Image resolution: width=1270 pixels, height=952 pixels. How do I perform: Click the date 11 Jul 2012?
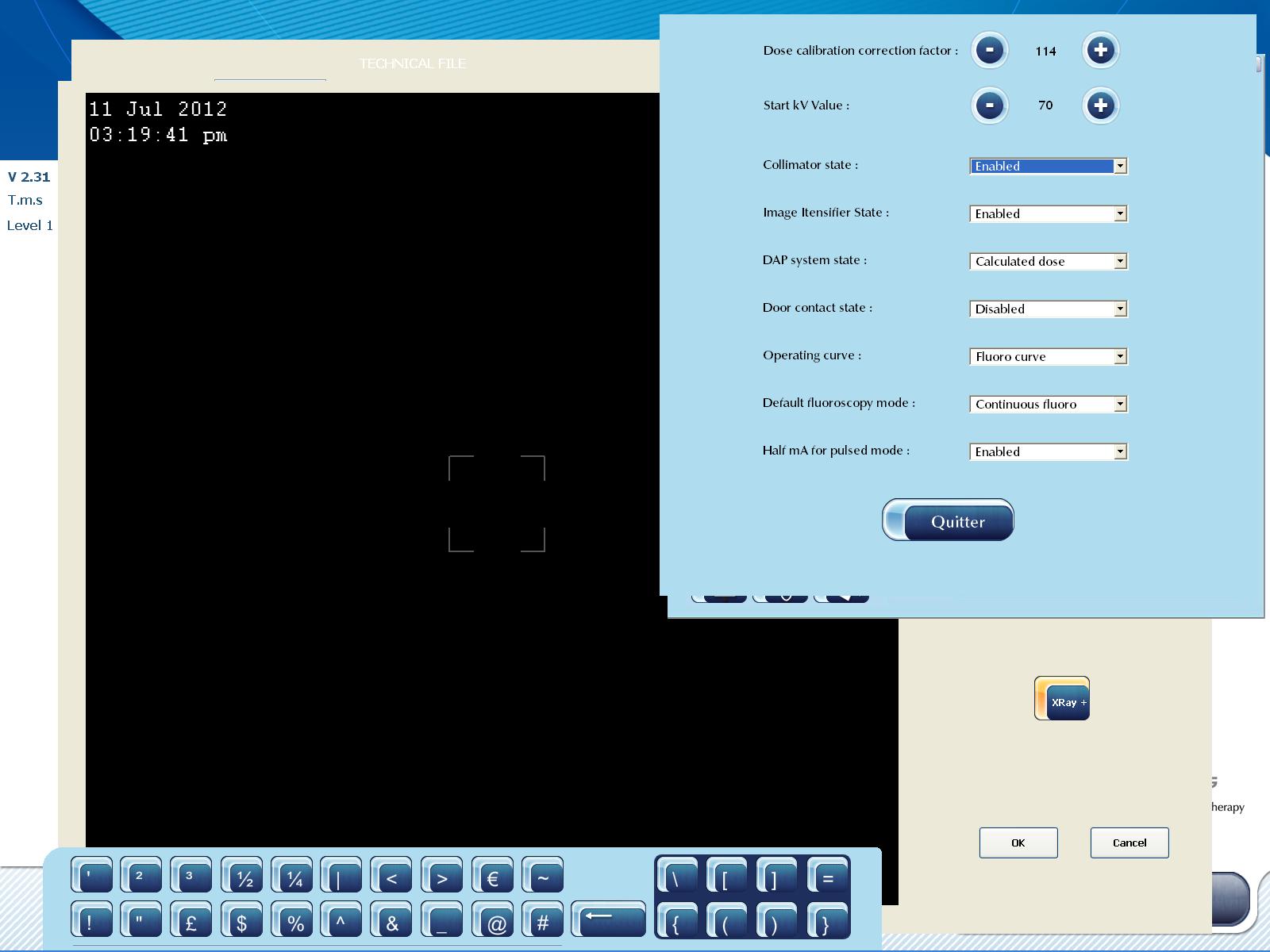[158, 109]
